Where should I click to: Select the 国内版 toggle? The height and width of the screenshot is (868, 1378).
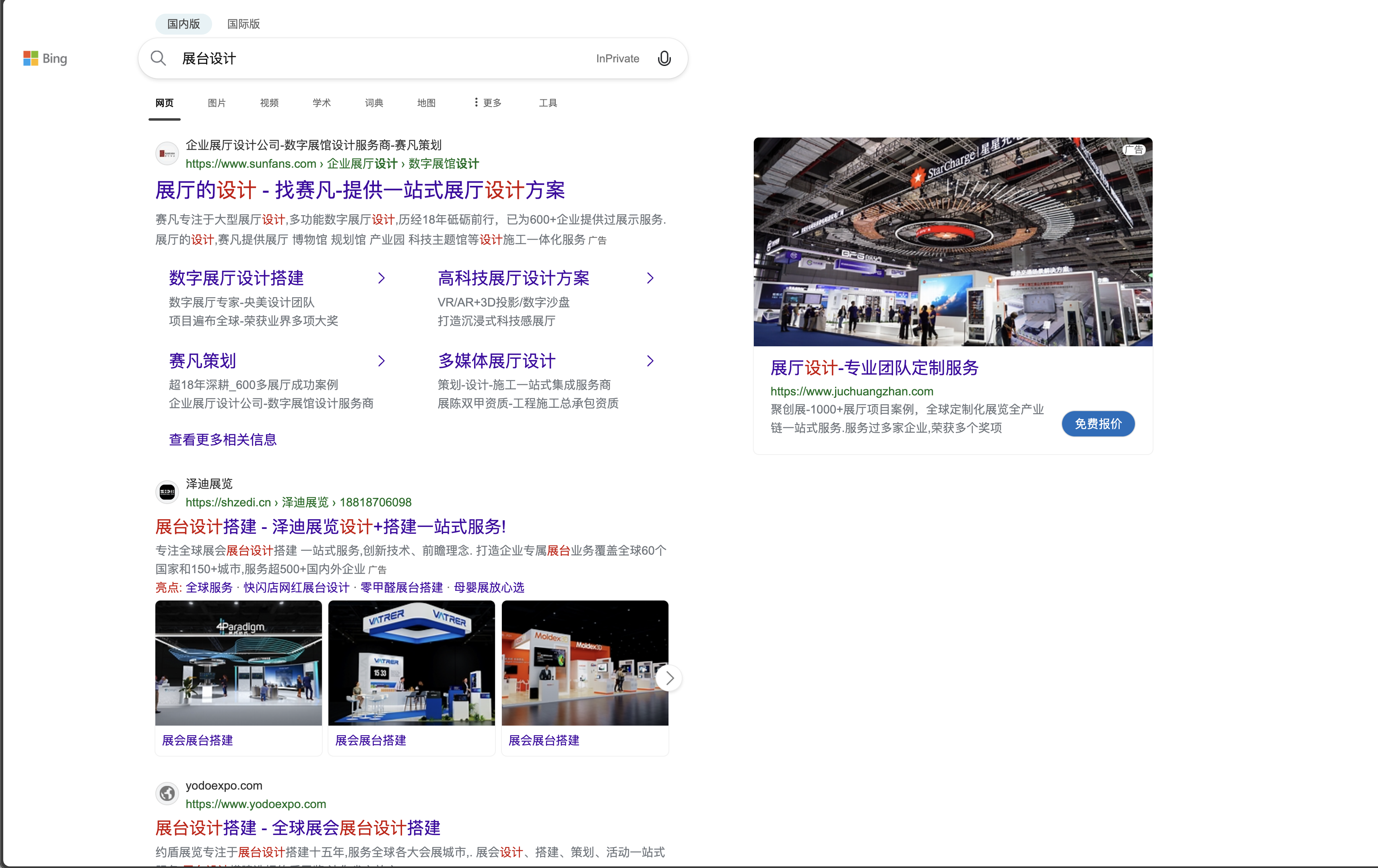[184, 24]
